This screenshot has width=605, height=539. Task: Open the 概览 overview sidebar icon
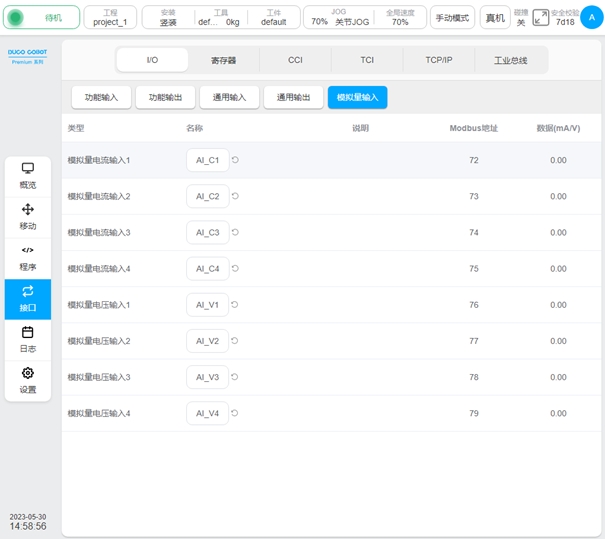(28, 176)
